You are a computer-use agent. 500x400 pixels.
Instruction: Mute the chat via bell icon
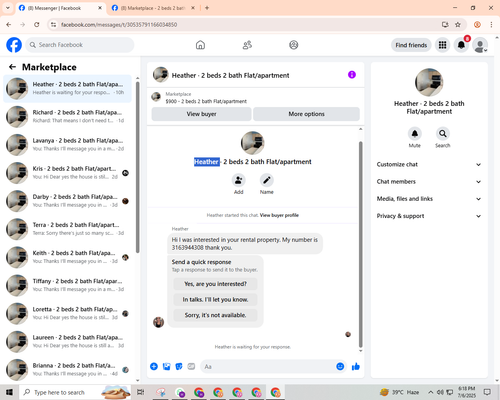[415, 134]
